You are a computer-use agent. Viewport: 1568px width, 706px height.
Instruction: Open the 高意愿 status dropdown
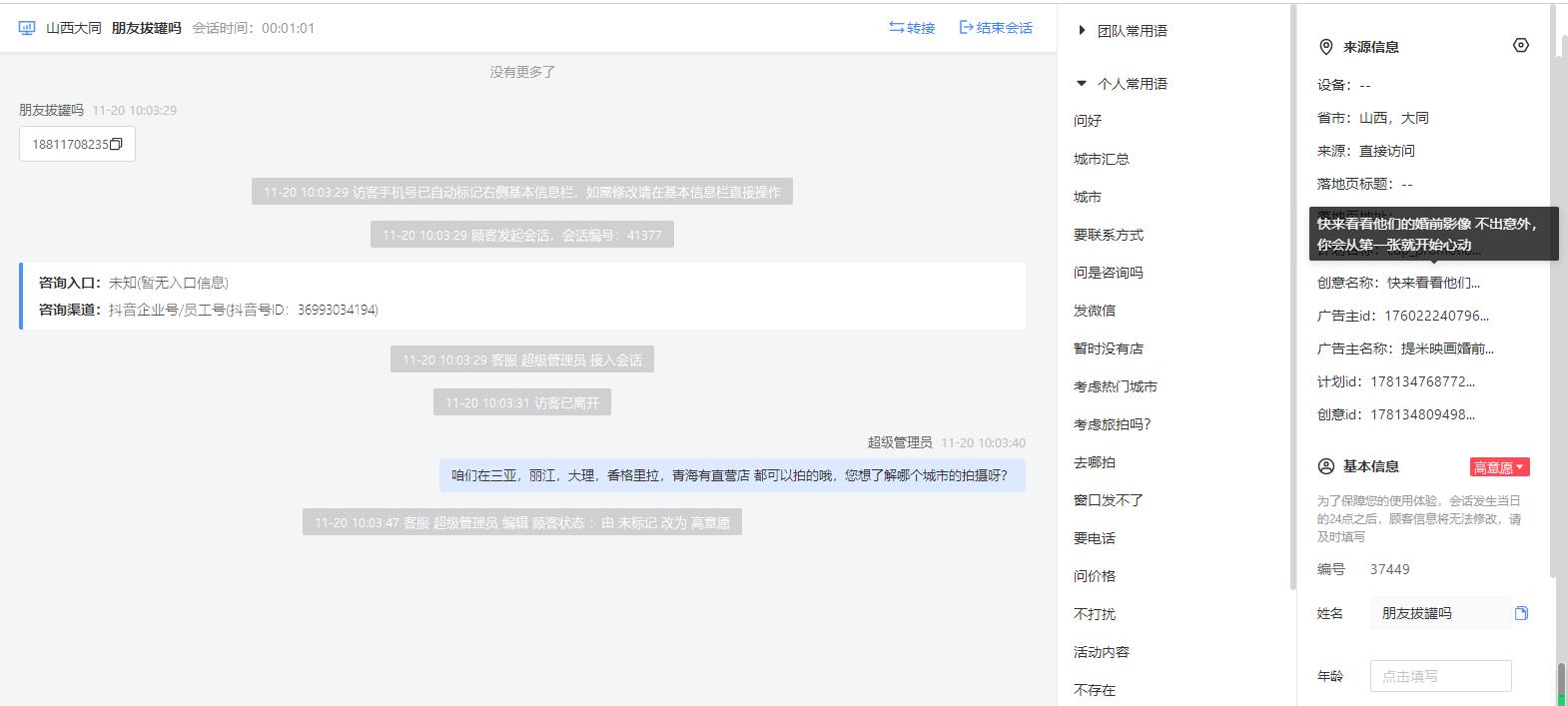coord(1500,467)
